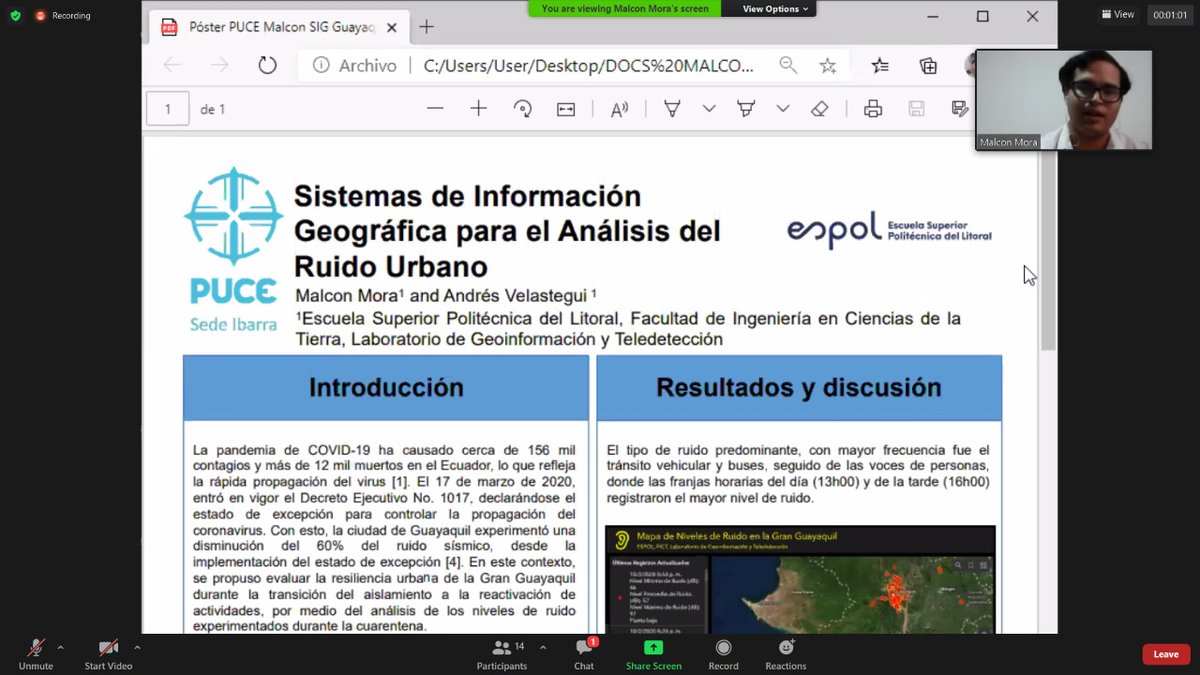Viewport: 1200px width, 675px height.
Task: Click the address bar file path
Action: [589, 65]
